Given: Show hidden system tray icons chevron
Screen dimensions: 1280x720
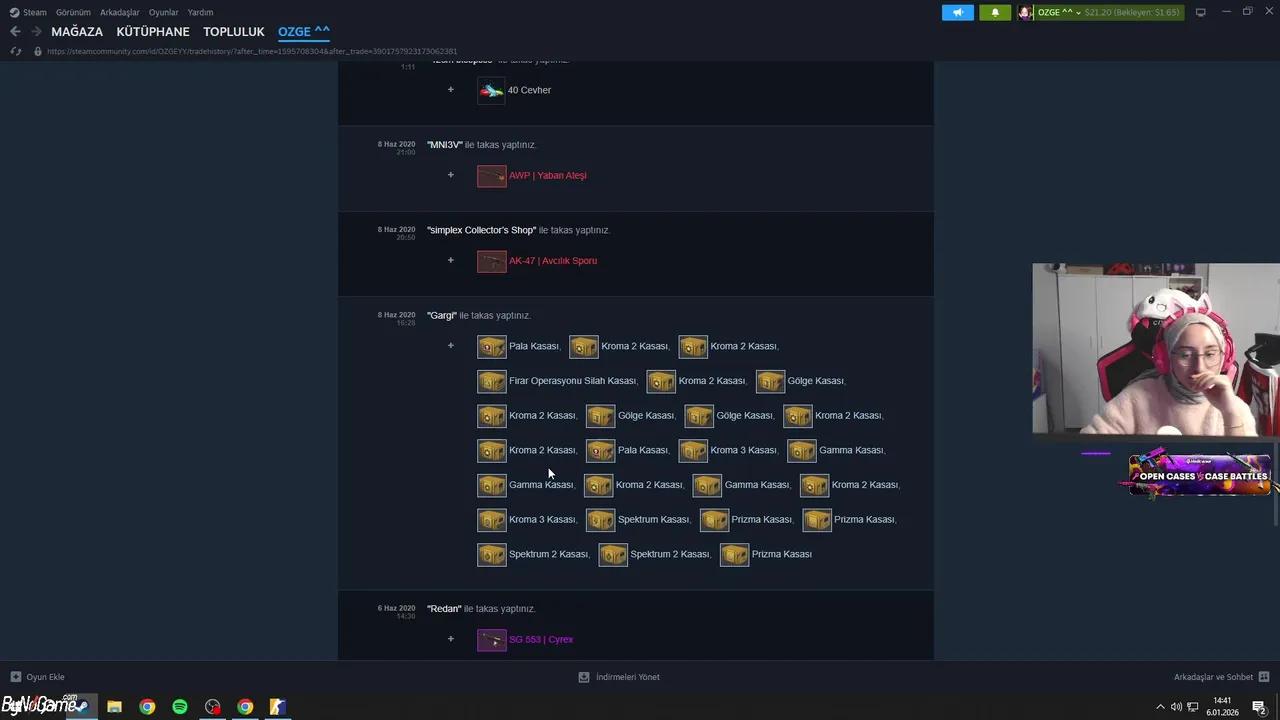Looking at the screenshot, I should [1160, 707].
